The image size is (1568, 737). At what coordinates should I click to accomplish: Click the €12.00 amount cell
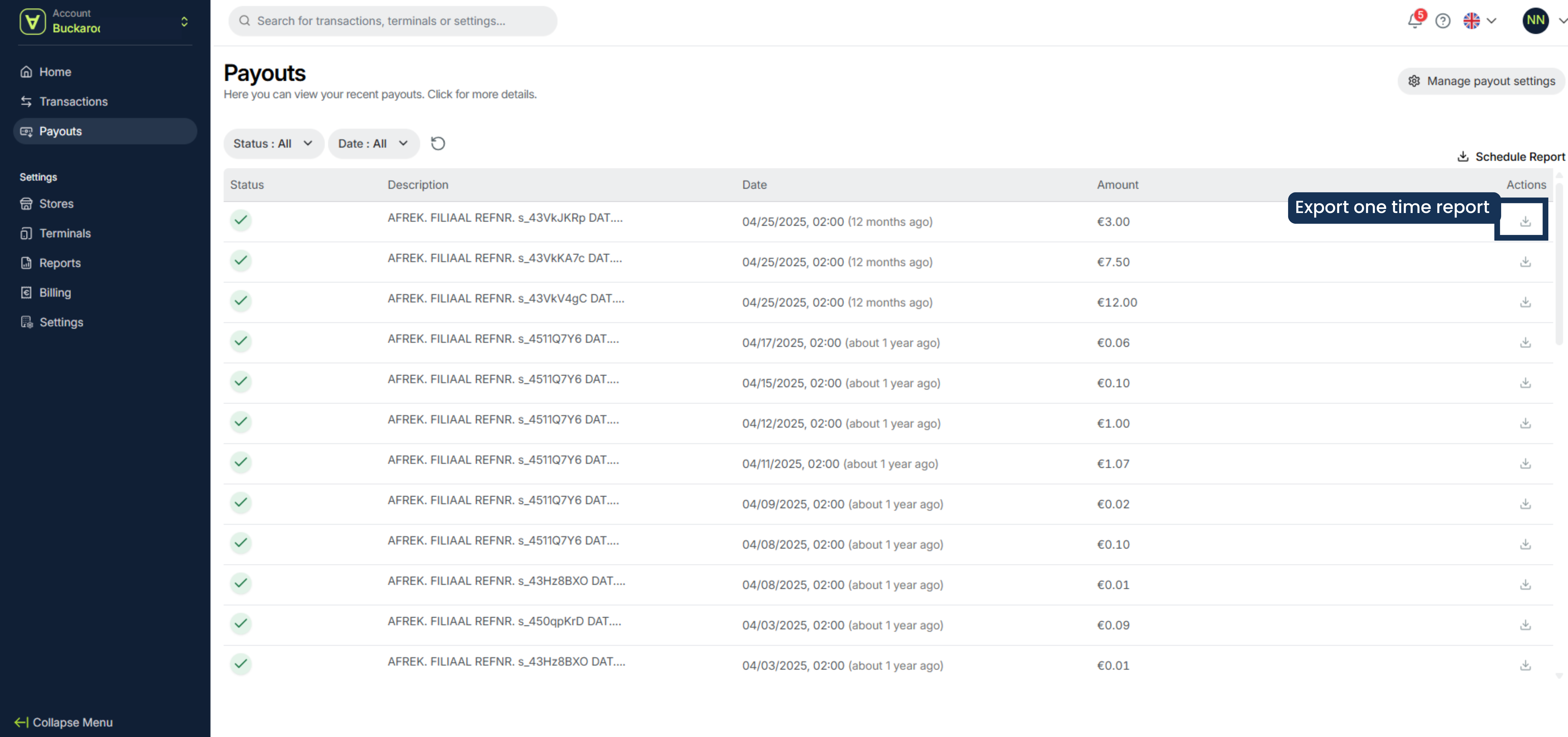[x=1117, y=302]
